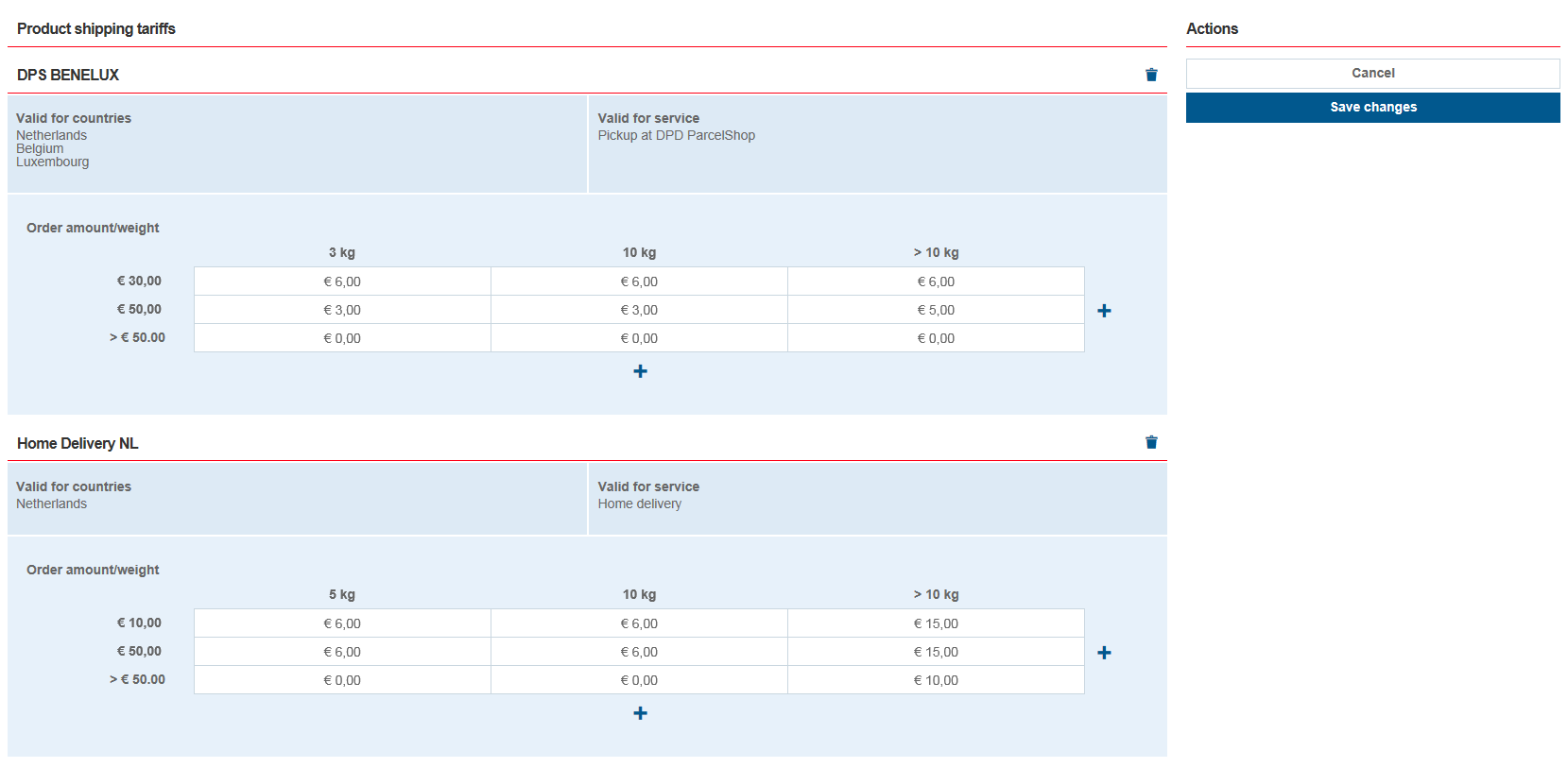This screenshot has width=1568, height=768.
Task: Edit DPS BENELUX € 30,00 / 10 kg price cell
Action: point(639,282)
